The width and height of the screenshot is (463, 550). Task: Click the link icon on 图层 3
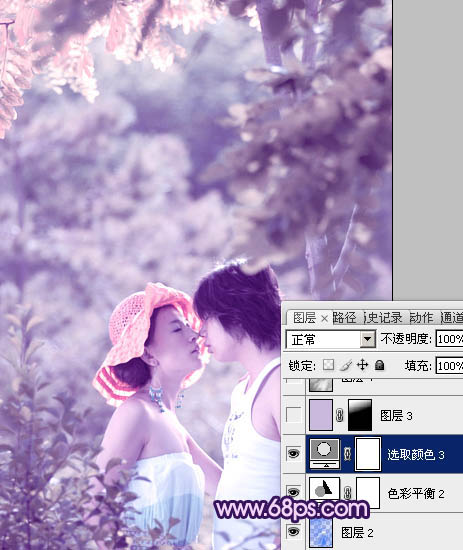coord(340,416)
